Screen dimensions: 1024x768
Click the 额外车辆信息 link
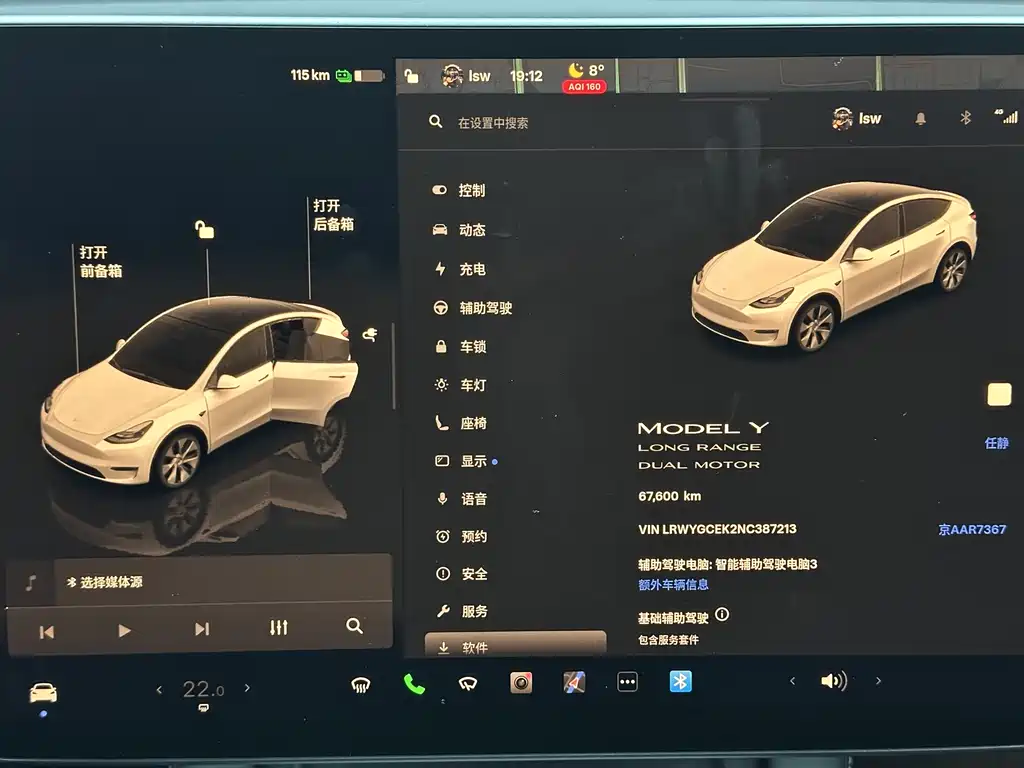[x=673, y=585]
